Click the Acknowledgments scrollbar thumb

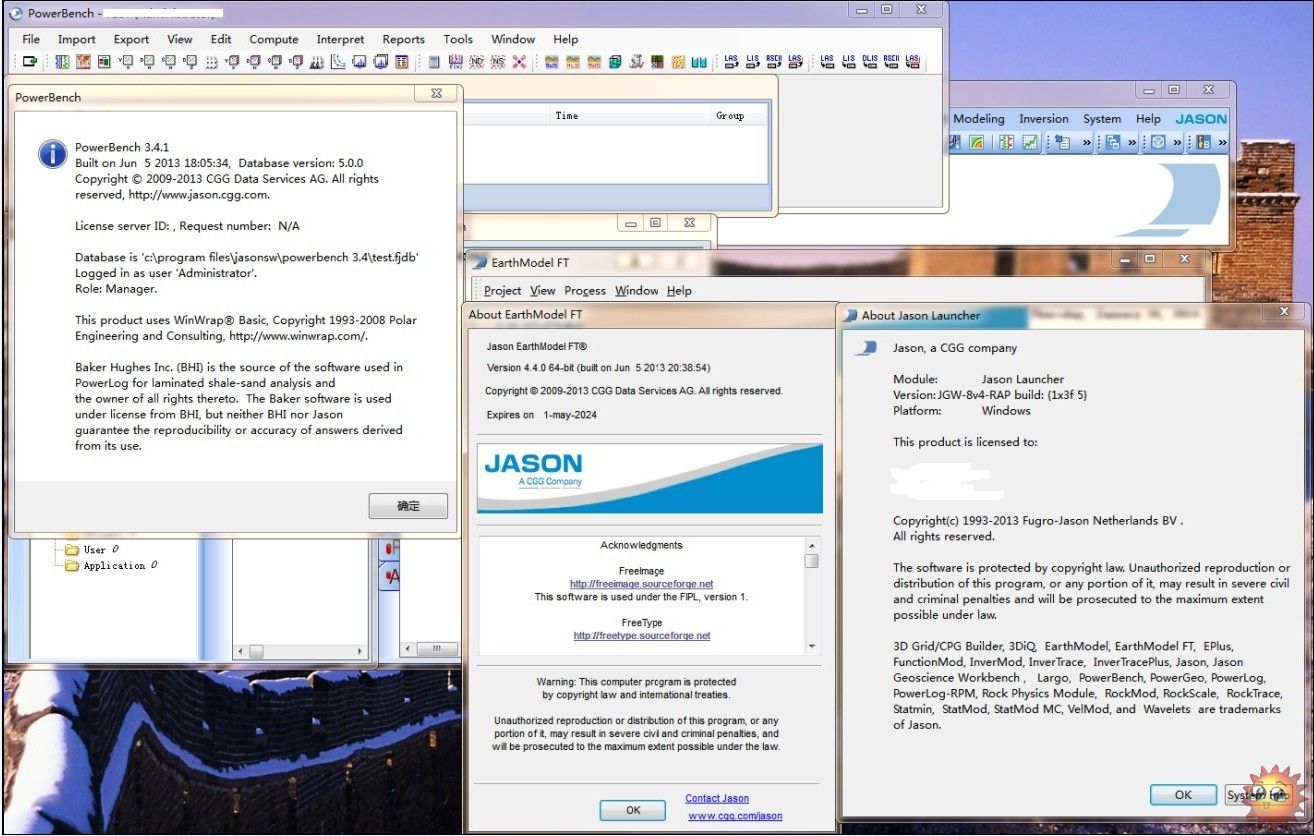(811, 561)
